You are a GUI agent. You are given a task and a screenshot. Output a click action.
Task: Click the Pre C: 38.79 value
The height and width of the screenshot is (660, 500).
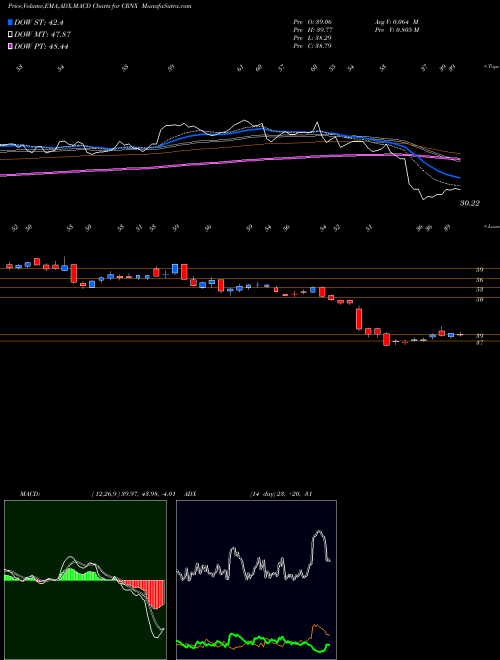tap(312, 46)
